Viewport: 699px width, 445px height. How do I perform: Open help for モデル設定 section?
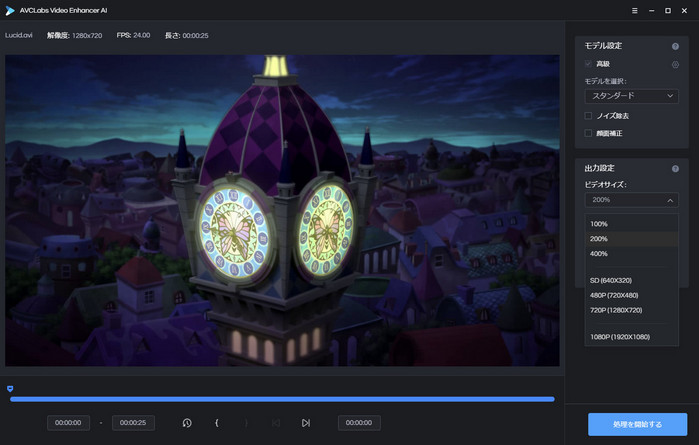(675, 46)
